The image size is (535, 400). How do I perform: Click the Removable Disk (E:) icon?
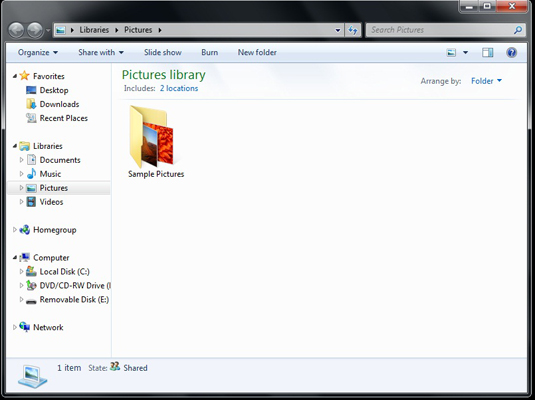click(31, 301)
